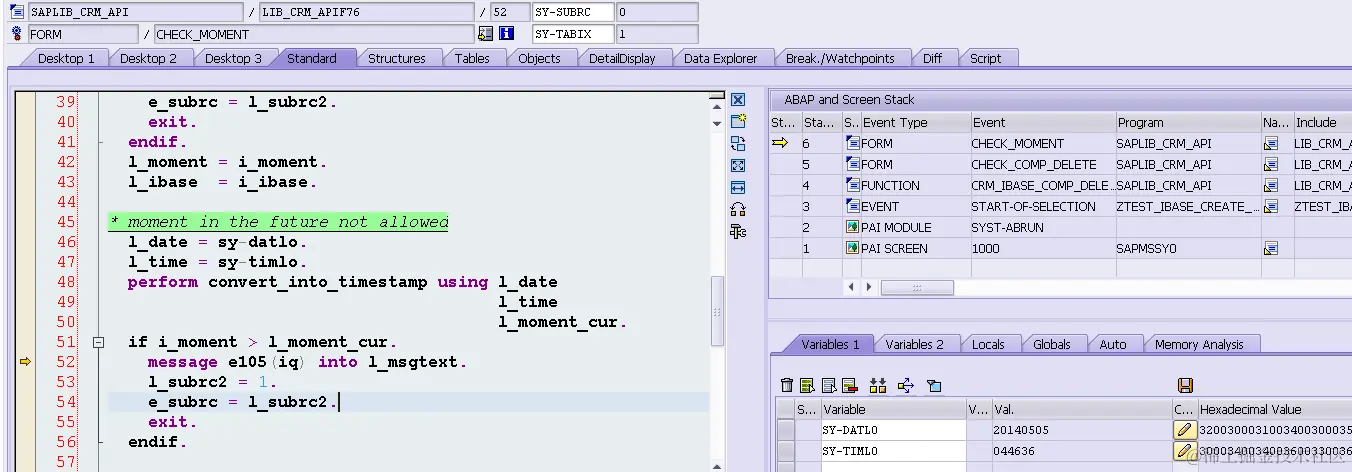1352x472 pixels.
Task: Open navigation icon for SAPMSSY0 stack row
Action: [1271, 248]
